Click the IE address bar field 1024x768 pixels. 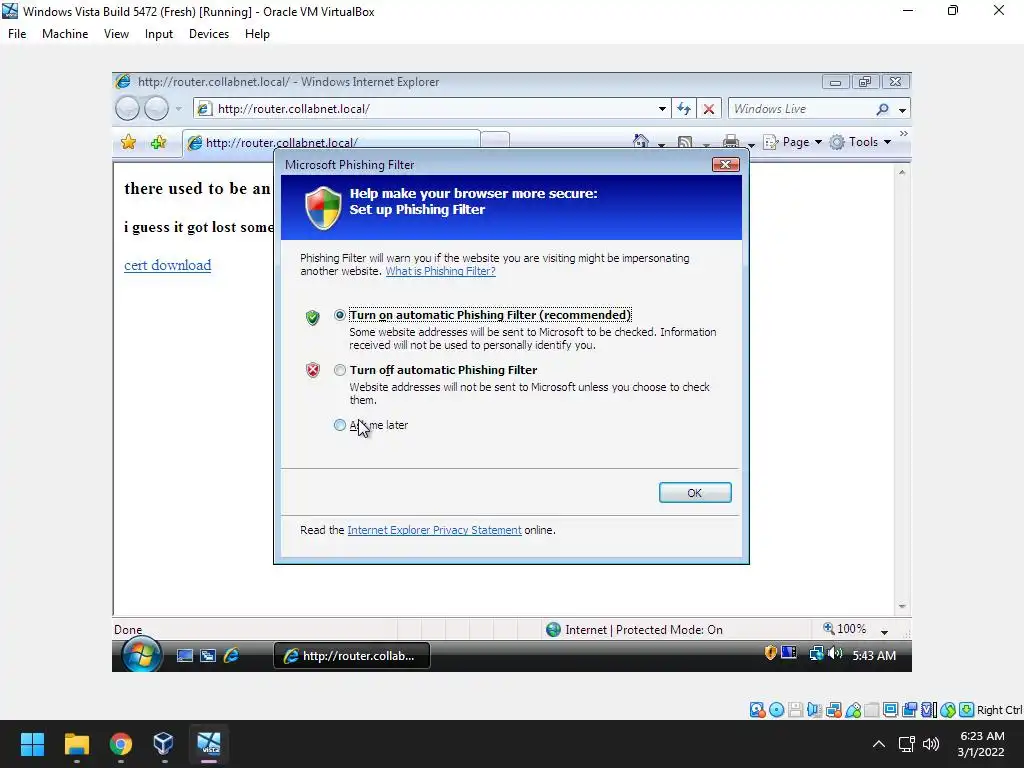pos(431,109)
